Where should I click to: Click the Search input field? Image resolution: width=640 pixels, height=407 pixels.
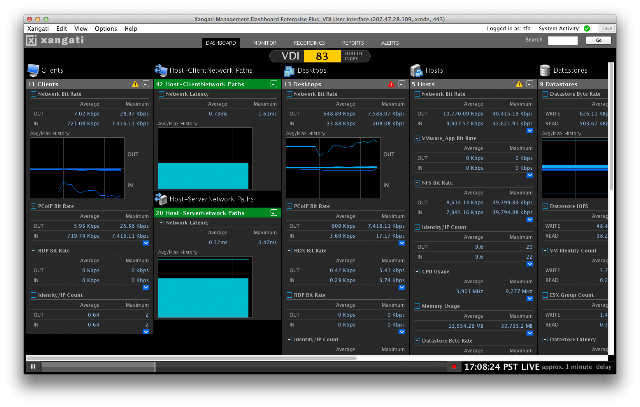coord(562,40)
